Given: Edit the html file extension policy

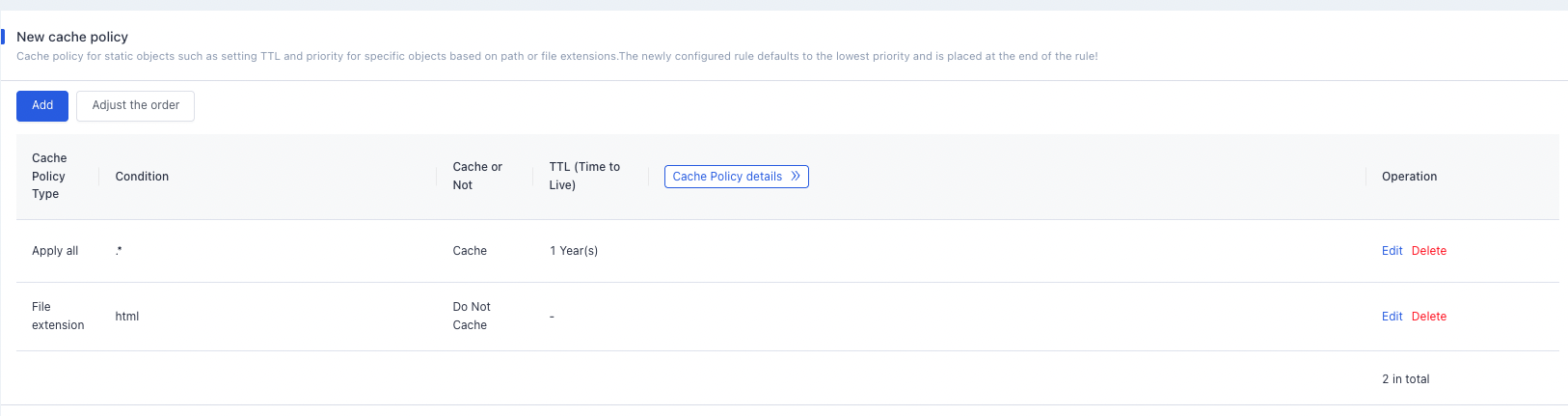Looking at the screenshot, I should click(x=1392, y=317).
